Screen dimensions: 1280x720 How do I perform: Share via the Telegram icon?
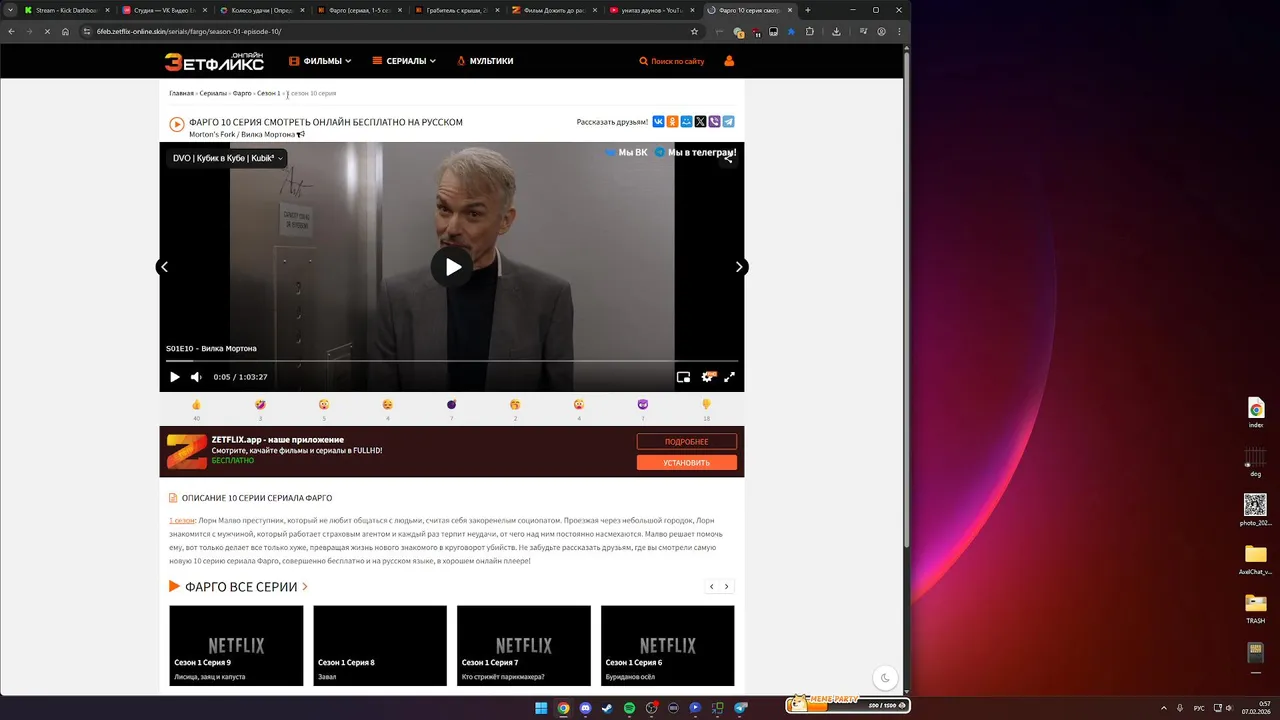pos(728,122)
